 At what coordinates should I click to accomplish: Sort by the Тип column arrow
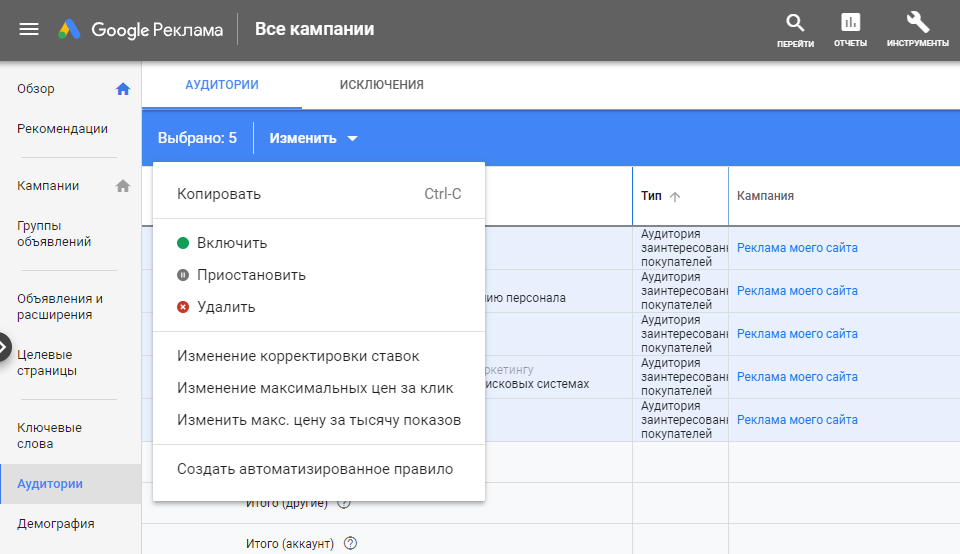675,196
